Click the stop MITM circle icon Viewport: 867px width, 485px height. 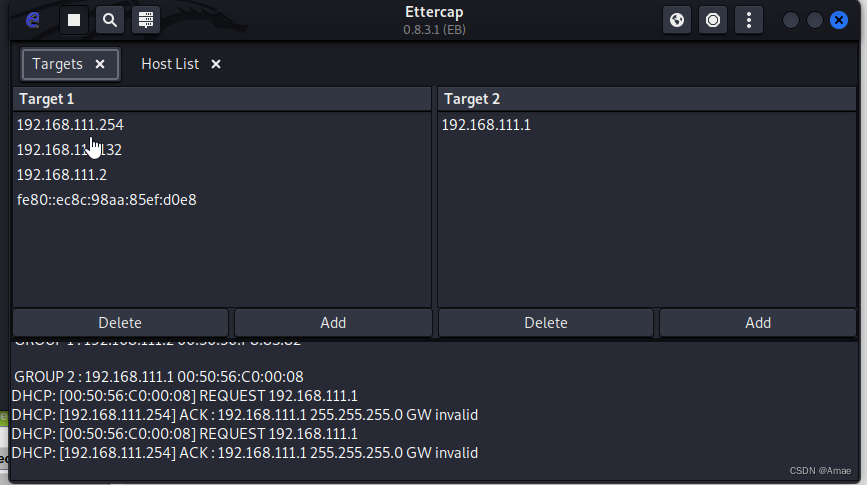tap(713, 20)
